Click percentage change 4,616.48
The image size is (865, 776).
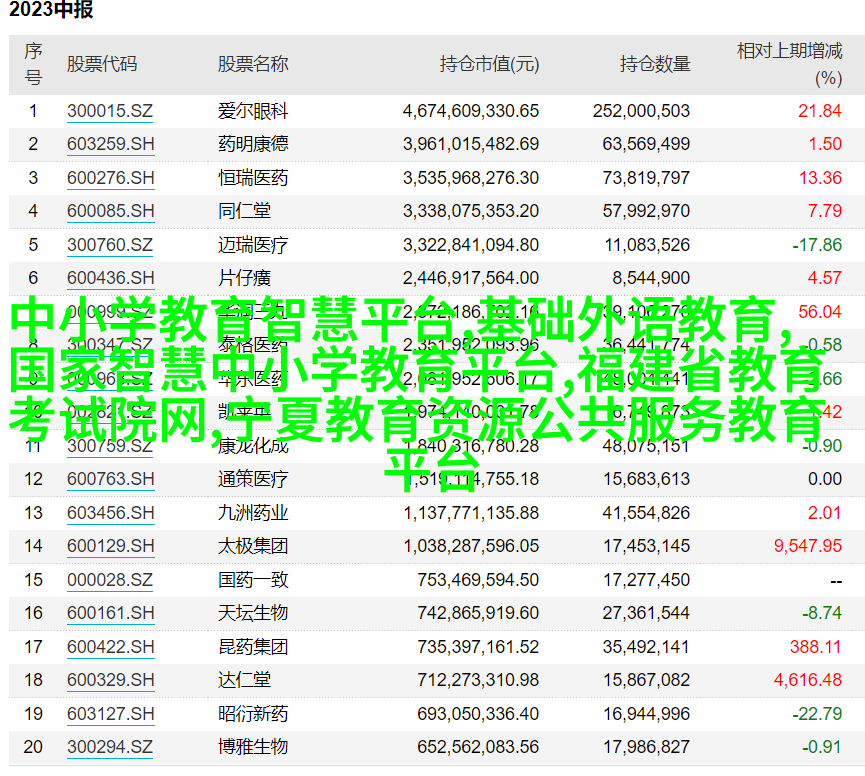pyautogui.click(x=808, y=680)
